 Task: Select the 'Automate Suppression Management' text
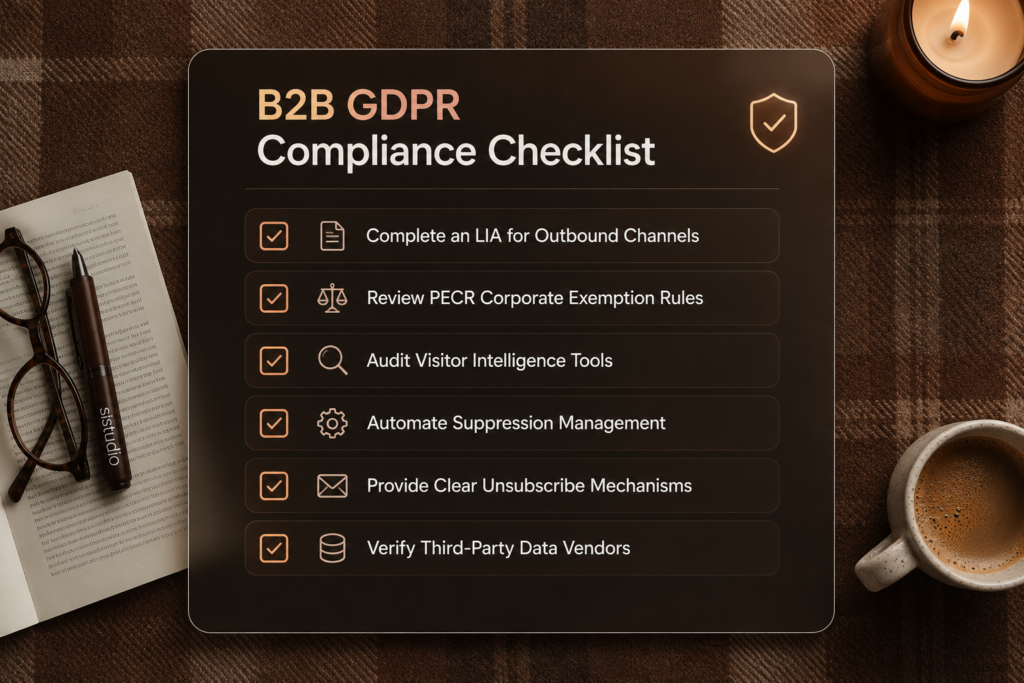click(x=516, y=423)
